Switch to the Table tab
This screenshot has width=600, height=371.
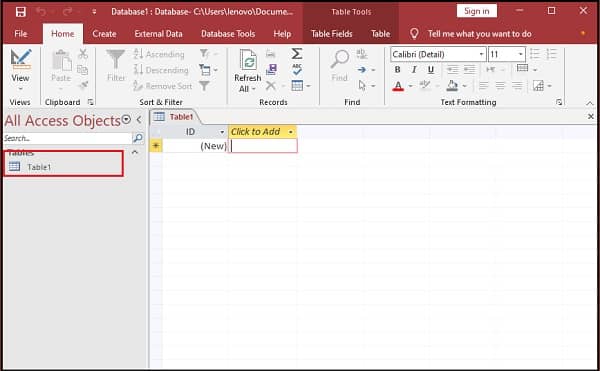point(380,34)
